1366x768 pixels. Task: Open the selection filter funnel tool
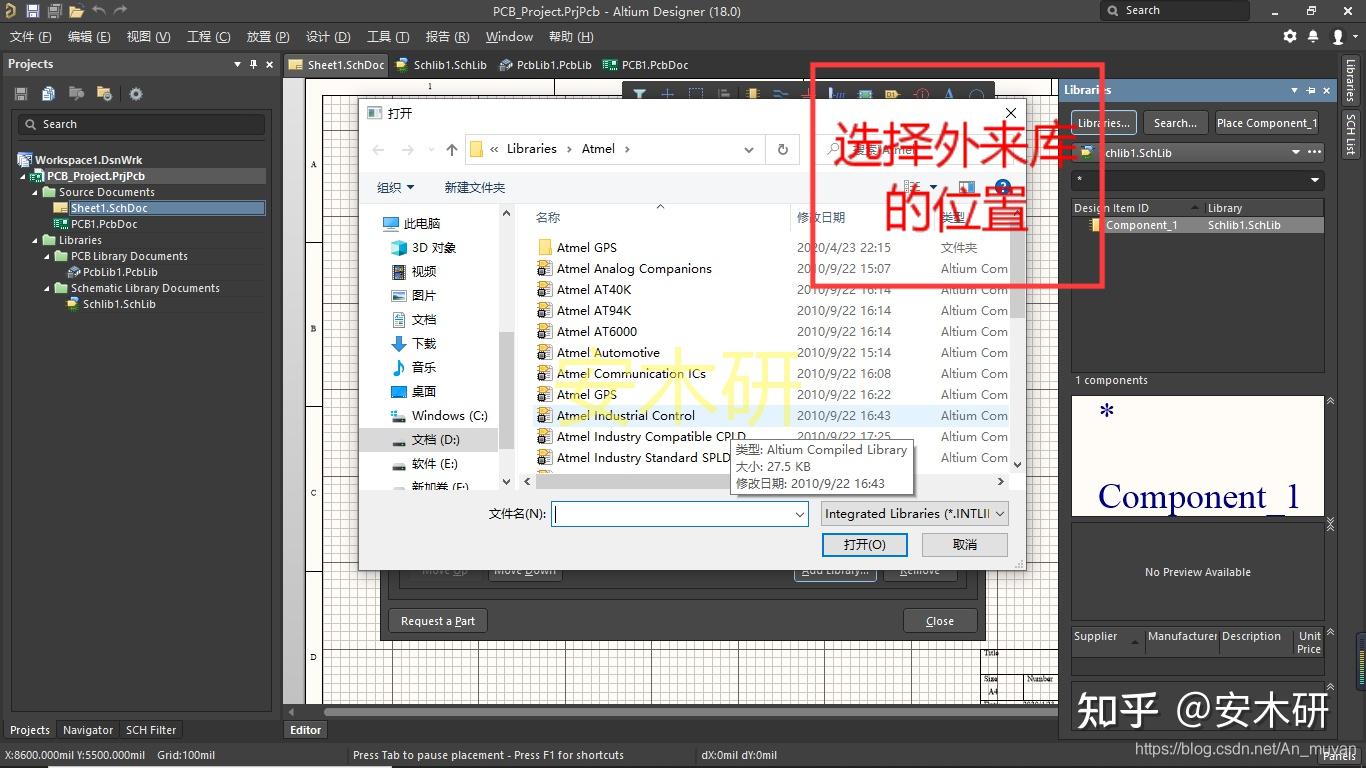[638, 91]
